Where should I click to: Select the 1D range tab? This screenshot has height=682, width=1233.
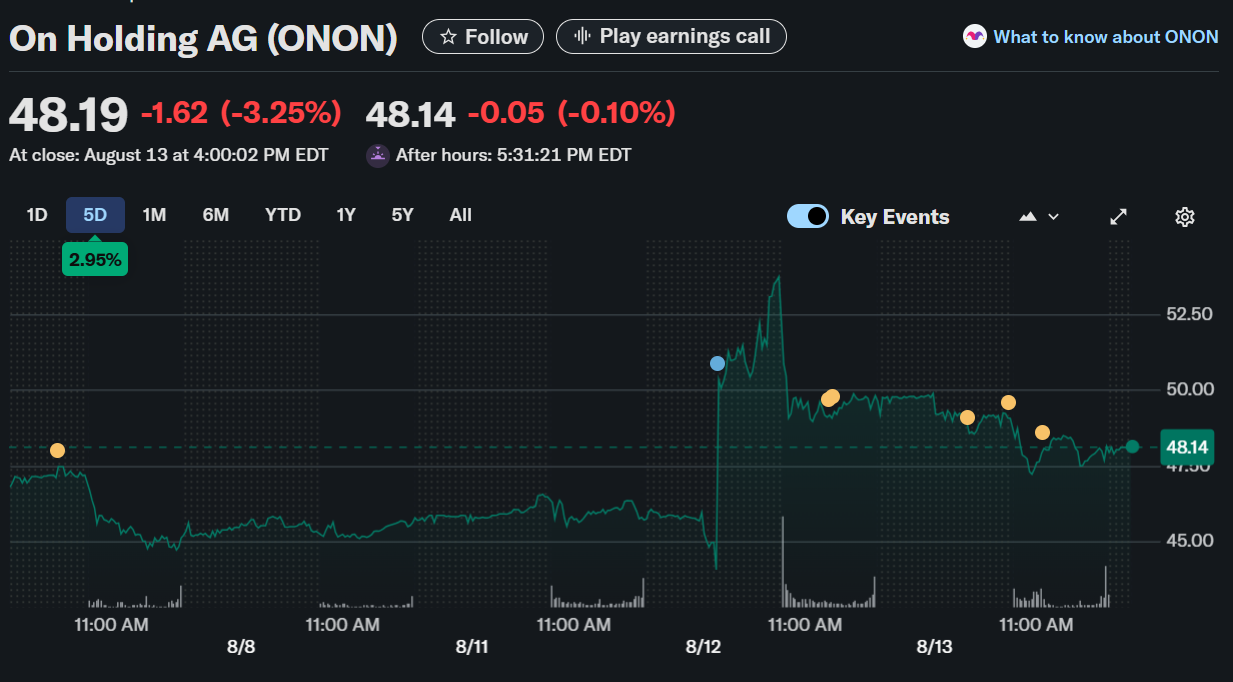[x=37, y=215]
